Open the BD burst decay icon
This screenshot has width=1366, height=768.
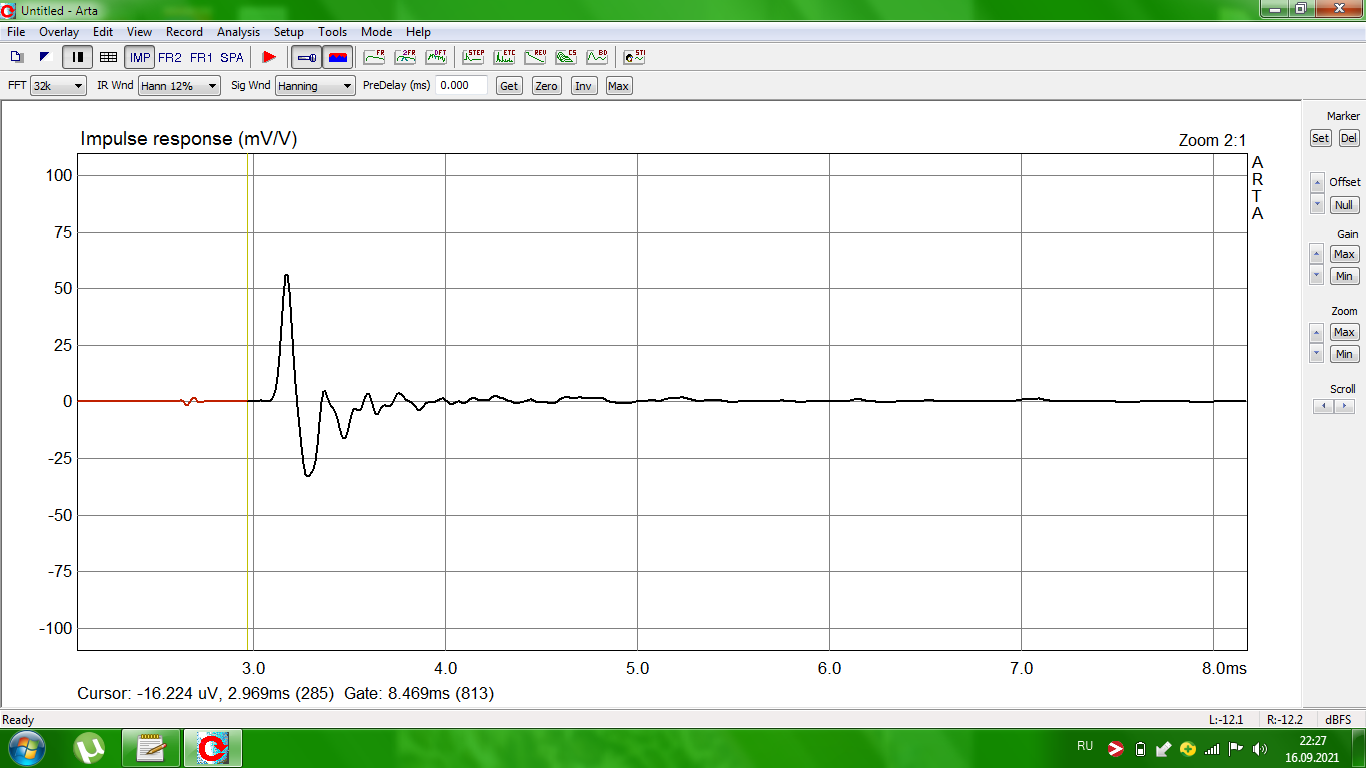[597, 57]
